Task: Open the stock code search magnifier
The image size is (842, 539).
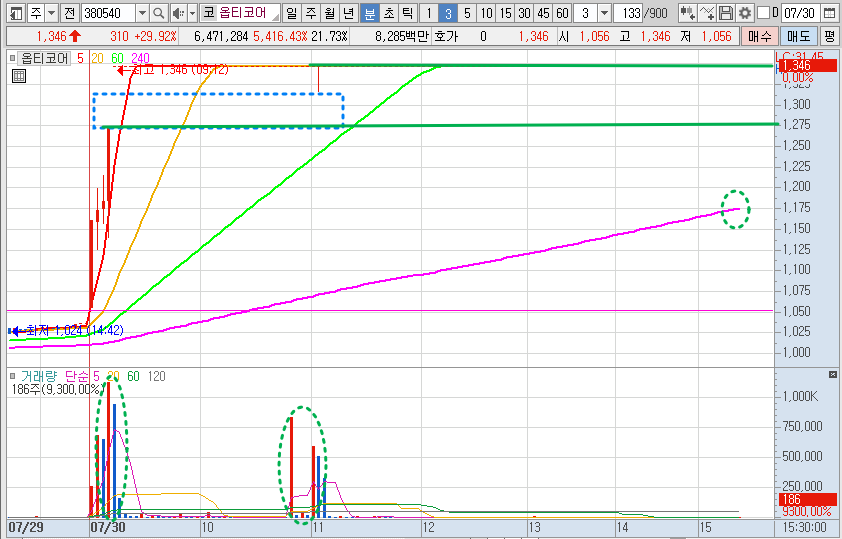Action: click(158, 13)
